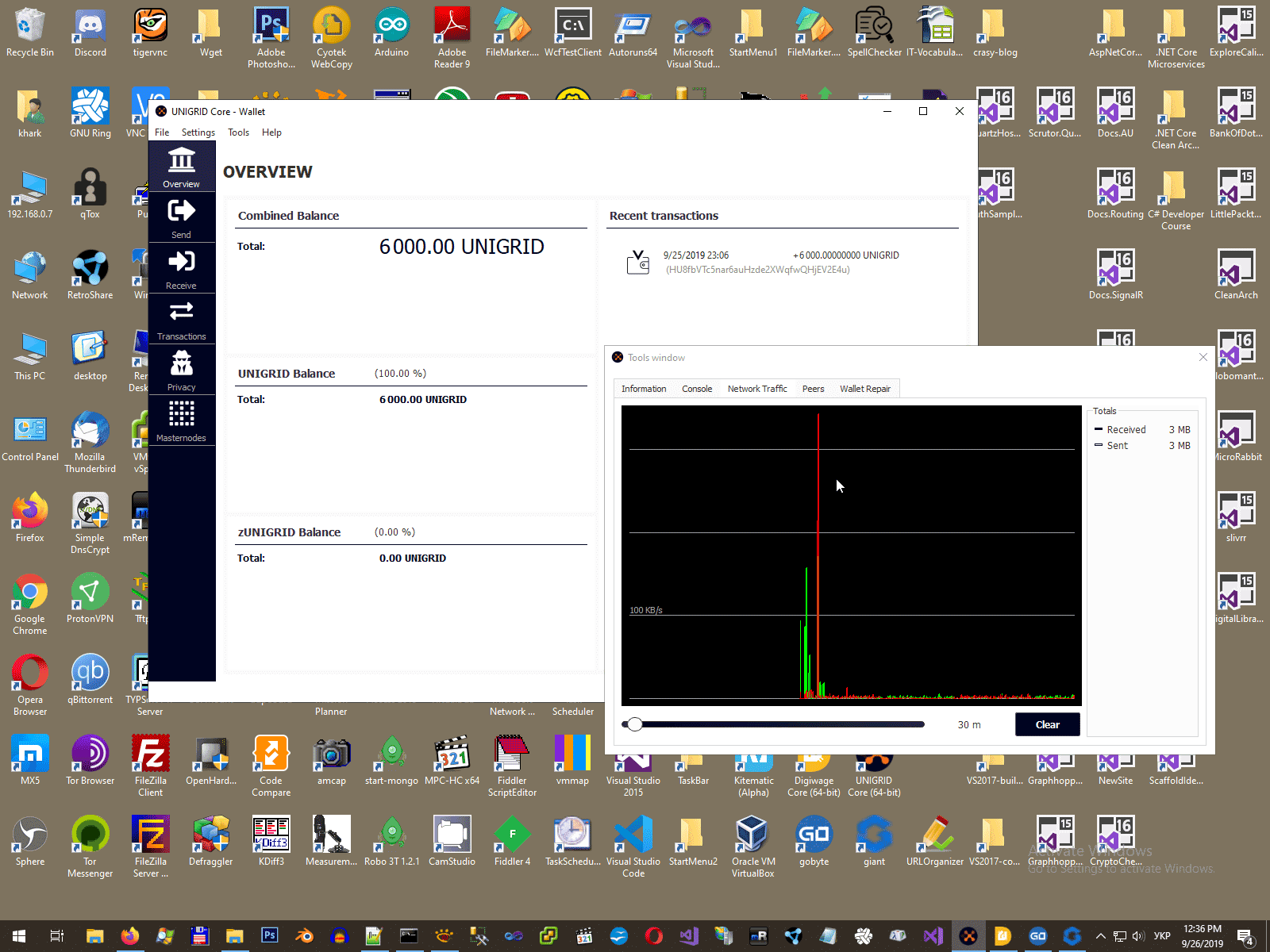Screen dimensions: 1270x952
Task: Select the Autoruns64 desktop icon
Action: (x=633, y=33)
